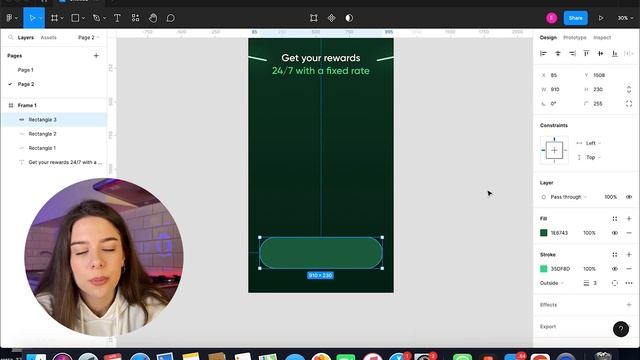Click the independent corners icon

point(629,104)
